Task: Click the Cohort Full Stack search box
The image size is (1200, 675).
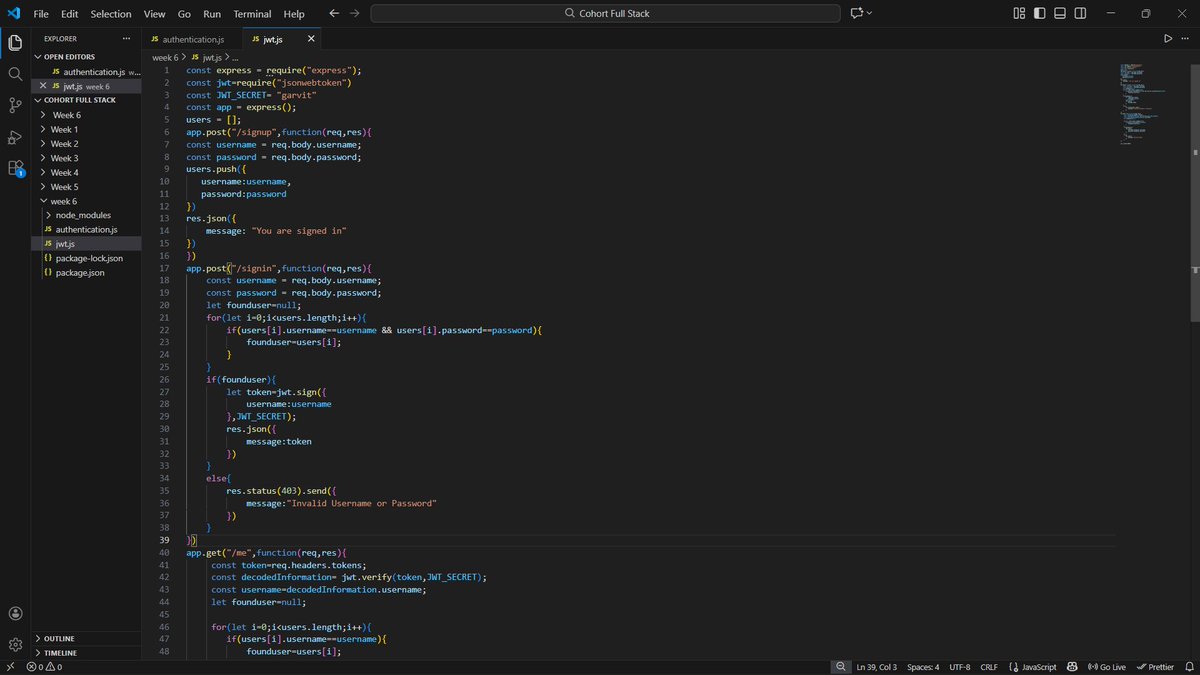Action: [605, 13]
